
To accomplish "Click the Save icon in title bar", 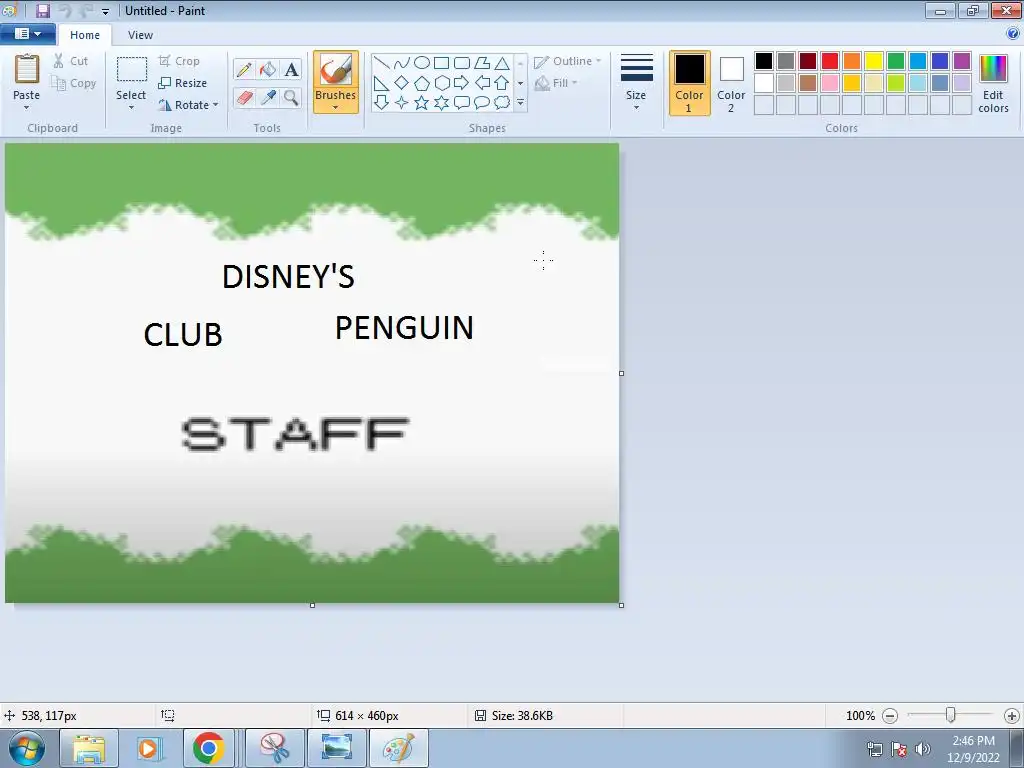I will [43, 10].
